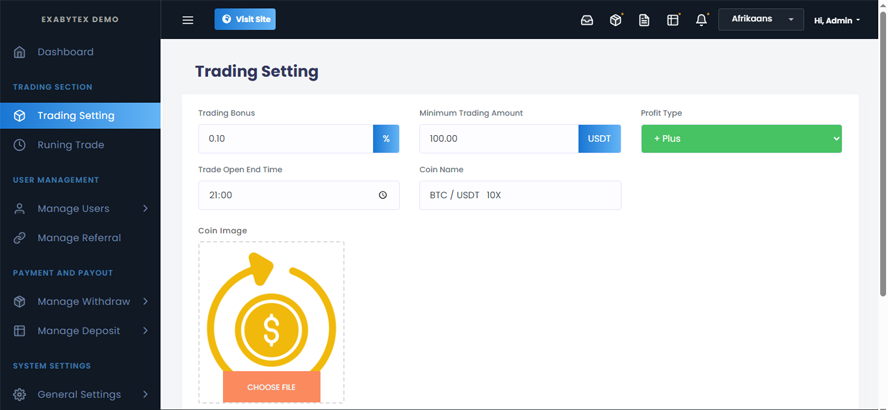
Task: Expand General Settings chevron
Action: pyautogui.click(x=146, y=394)
